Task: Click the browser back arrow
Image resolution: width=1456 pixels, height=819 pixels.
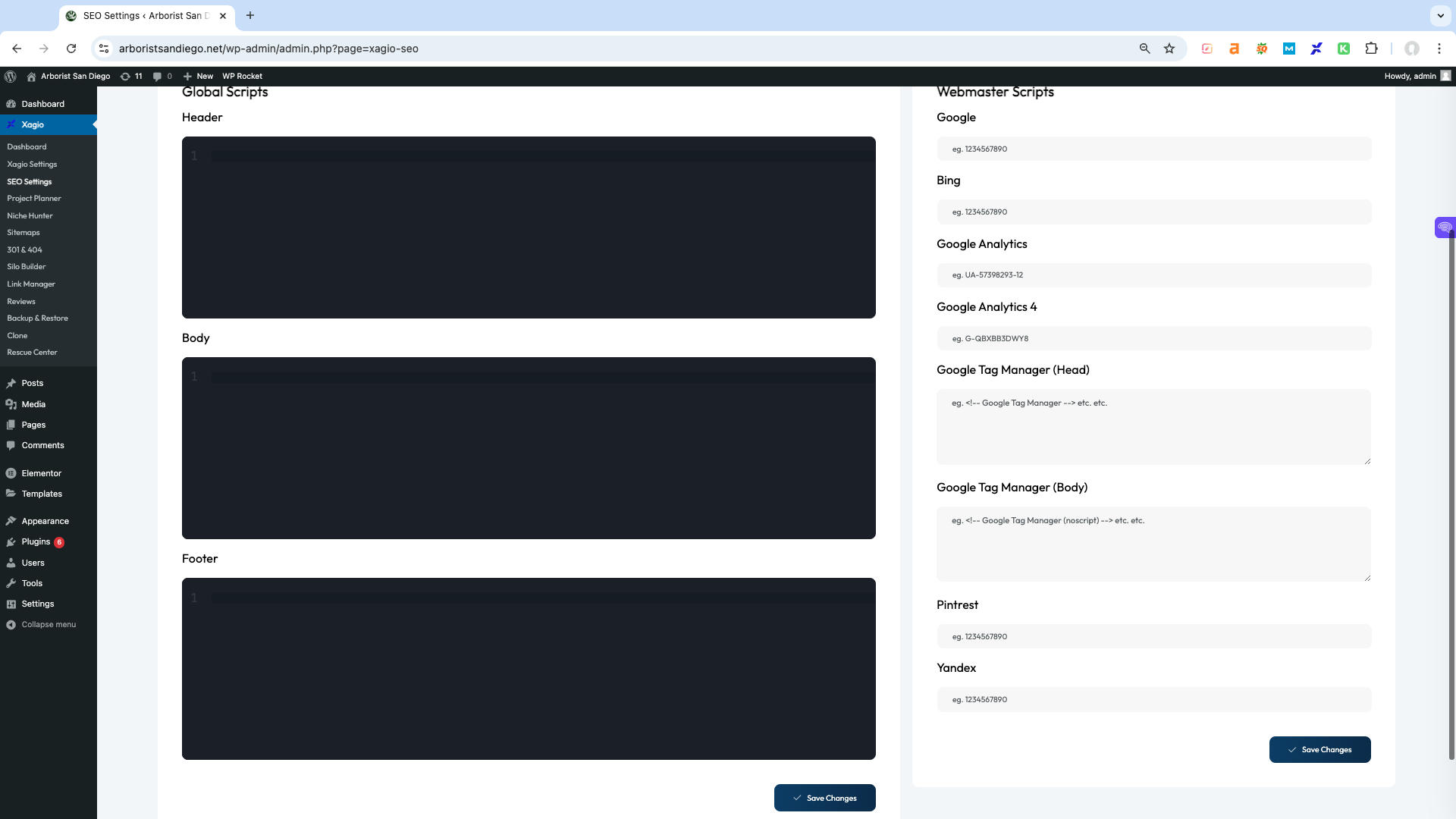Action: click(17, 49)
